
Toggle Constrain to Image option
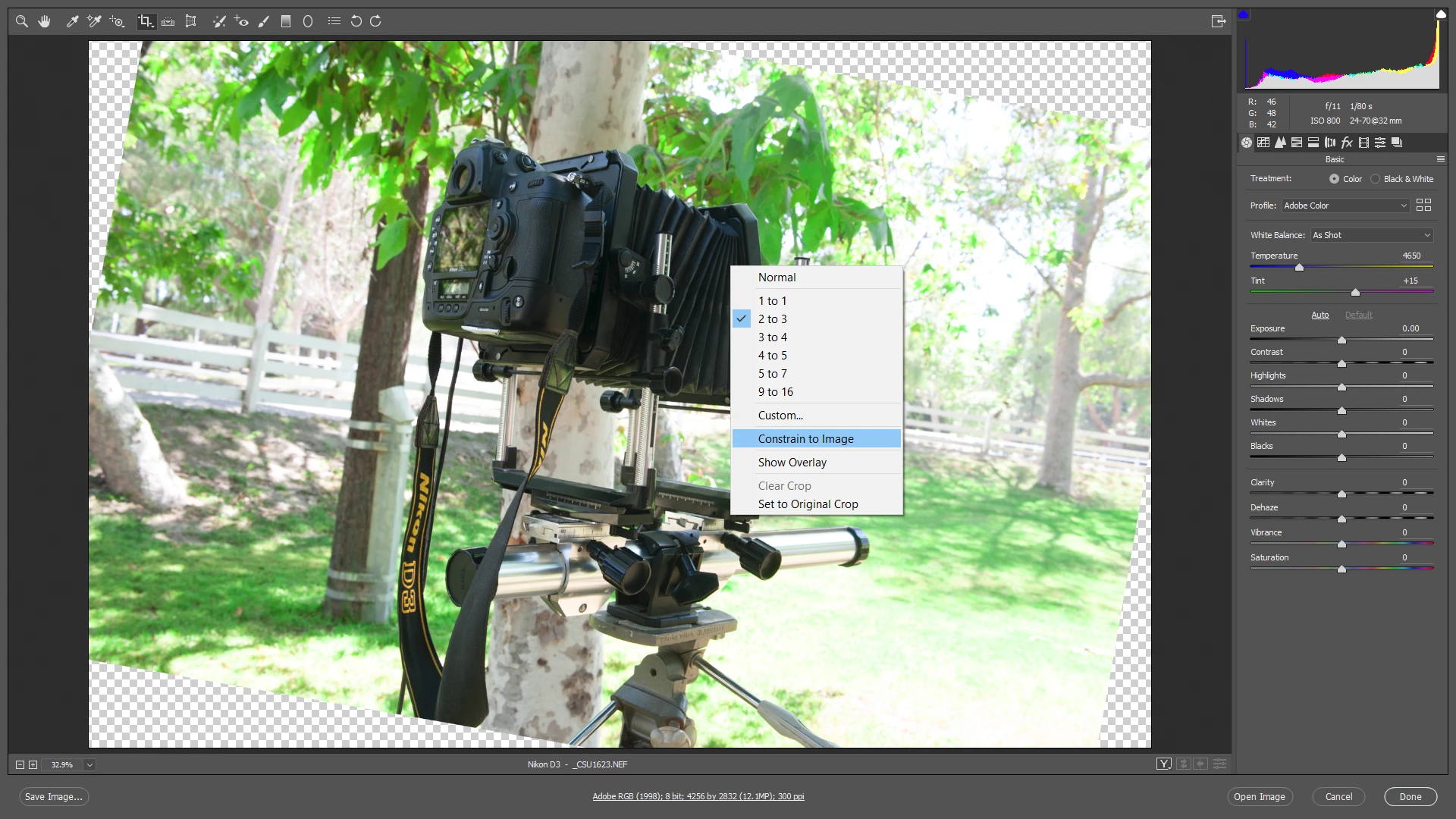[x=805, y=439]
